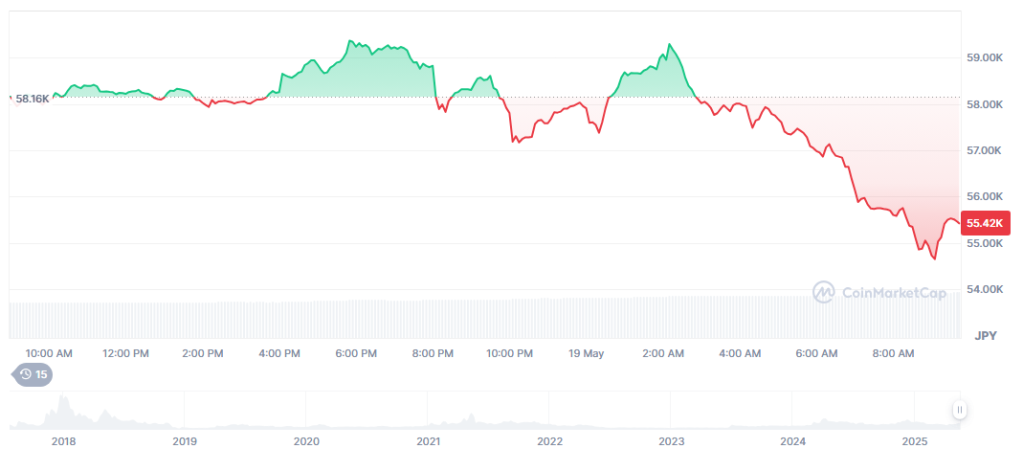The width and height of the screenshot is (1023, 471).
Task: Click the history badge showing 15
Action: tap(32, 375)
